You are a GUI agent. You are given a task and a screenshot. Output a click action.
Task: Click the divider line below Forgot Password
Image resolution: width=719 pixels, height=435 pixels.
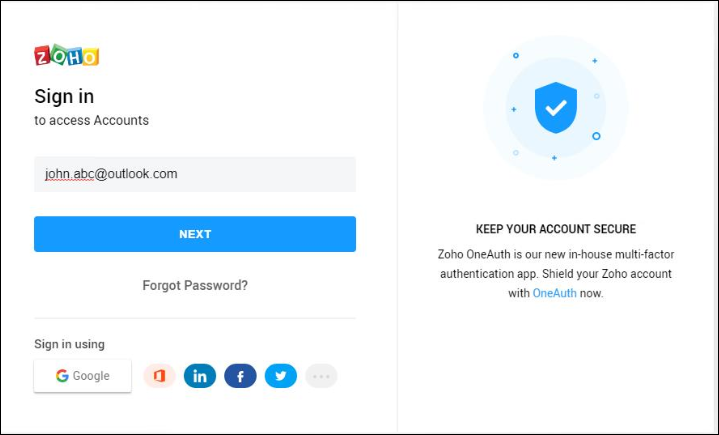(x=195, y=318)
